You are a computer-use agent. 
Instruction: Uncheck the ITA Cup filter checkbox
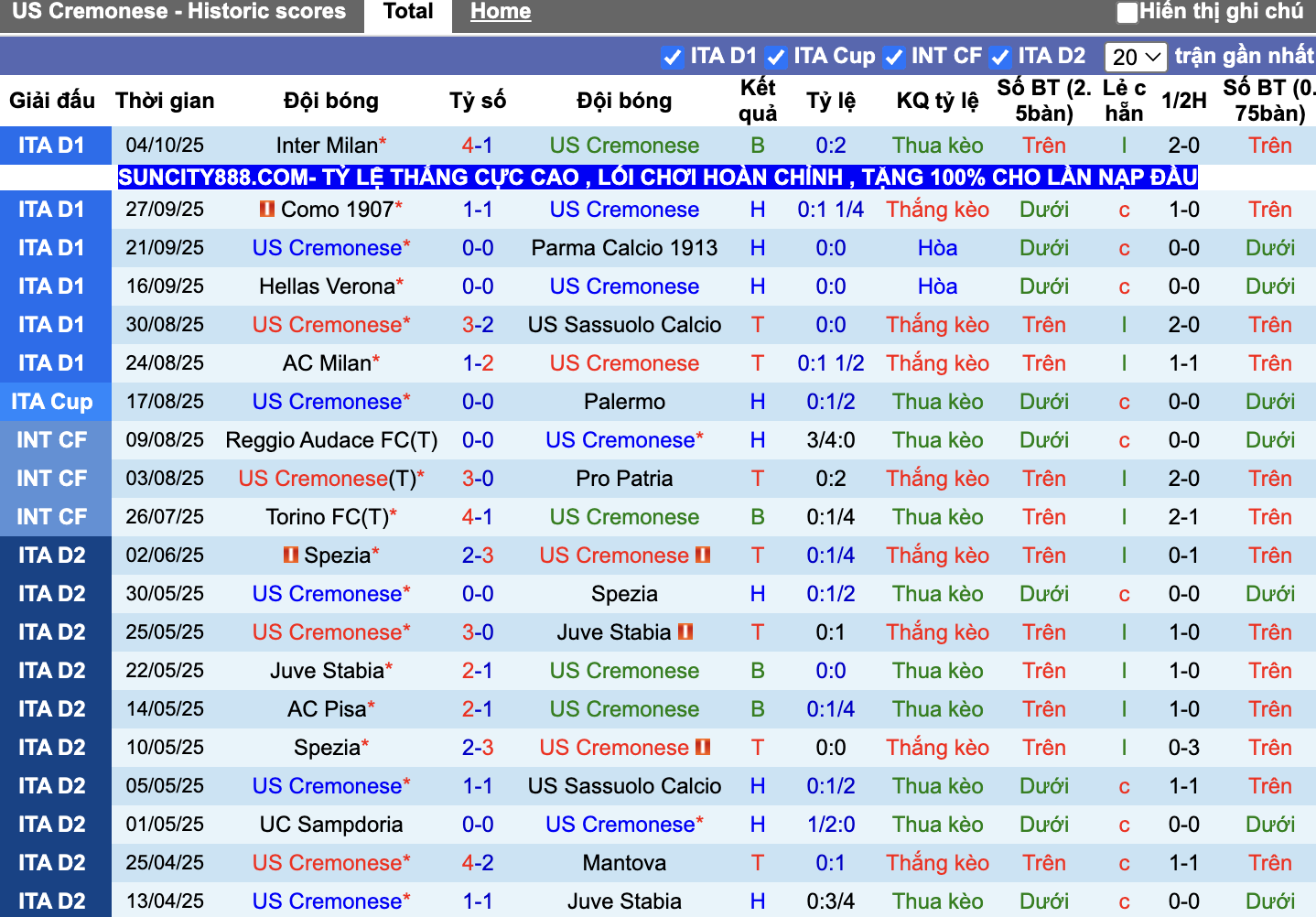coord(776,57)
